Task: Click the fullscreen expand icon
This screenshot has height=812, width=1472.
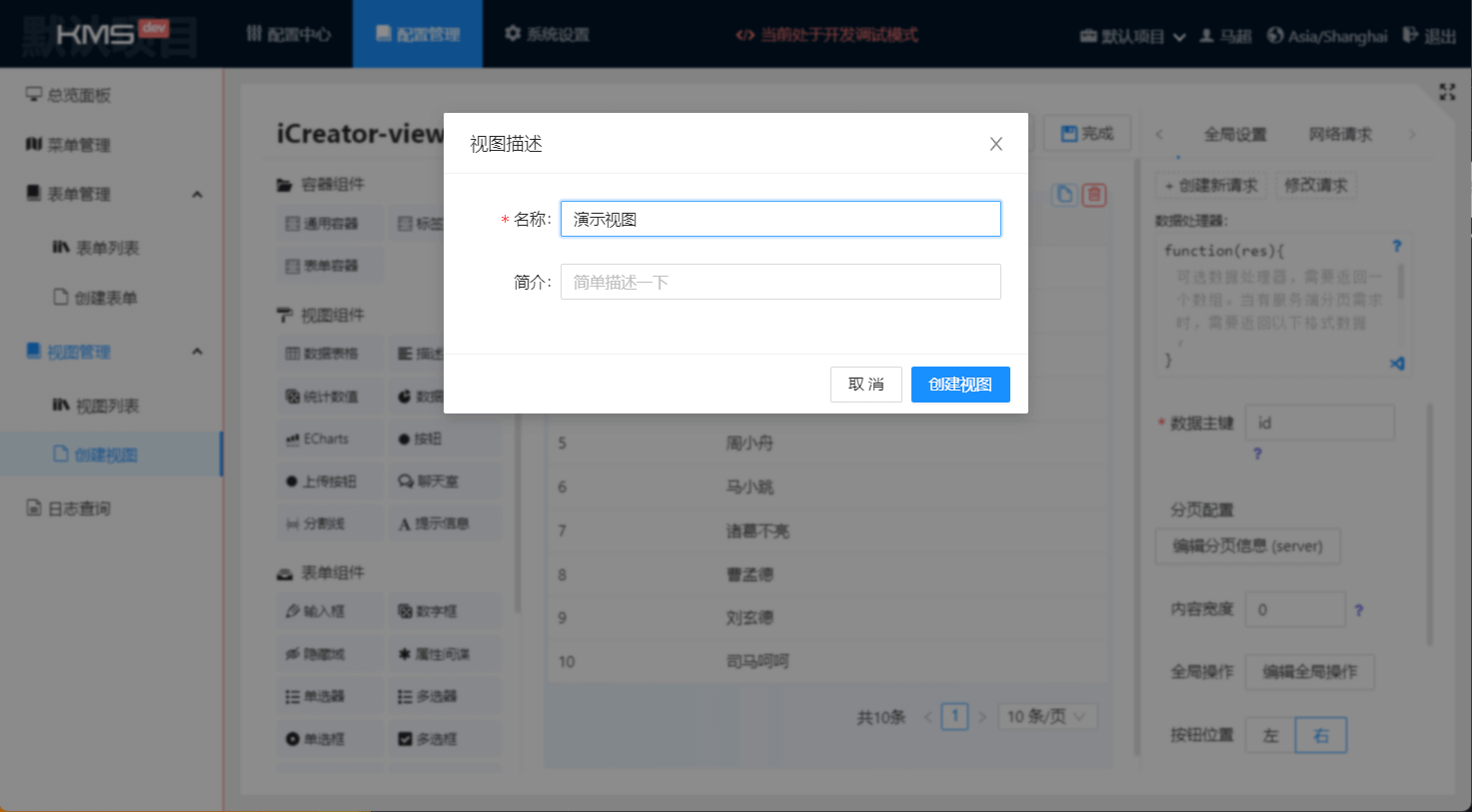Action: 1446,92
